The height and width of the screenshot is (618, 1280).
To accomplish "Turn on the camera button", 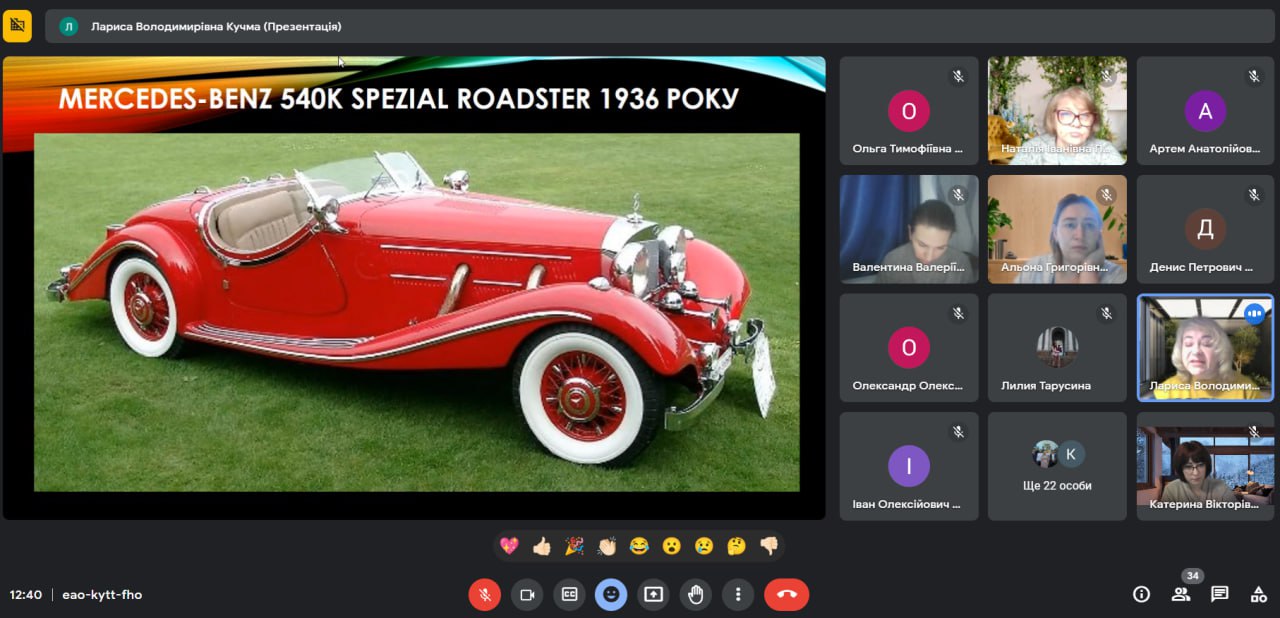I will [527, 594].
